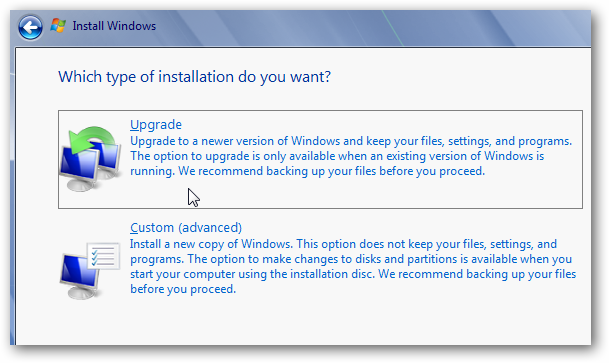609x363 pixels.
Task: Go back using the blue arrow button
Action: tap(30, 27)
